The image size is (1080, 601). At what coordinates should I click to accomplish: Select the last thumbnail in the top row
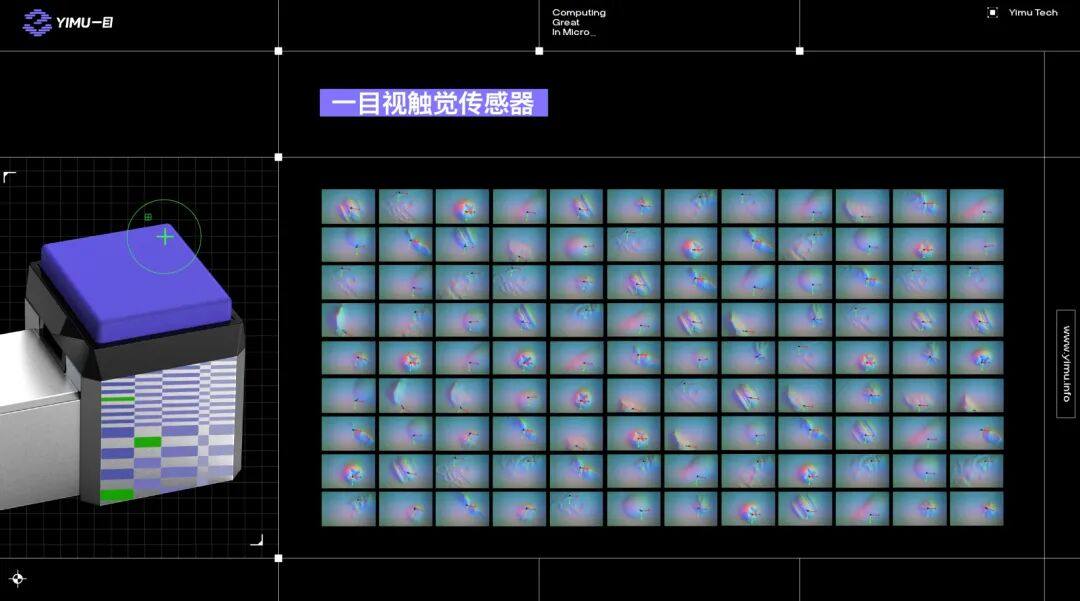(976, 206)
